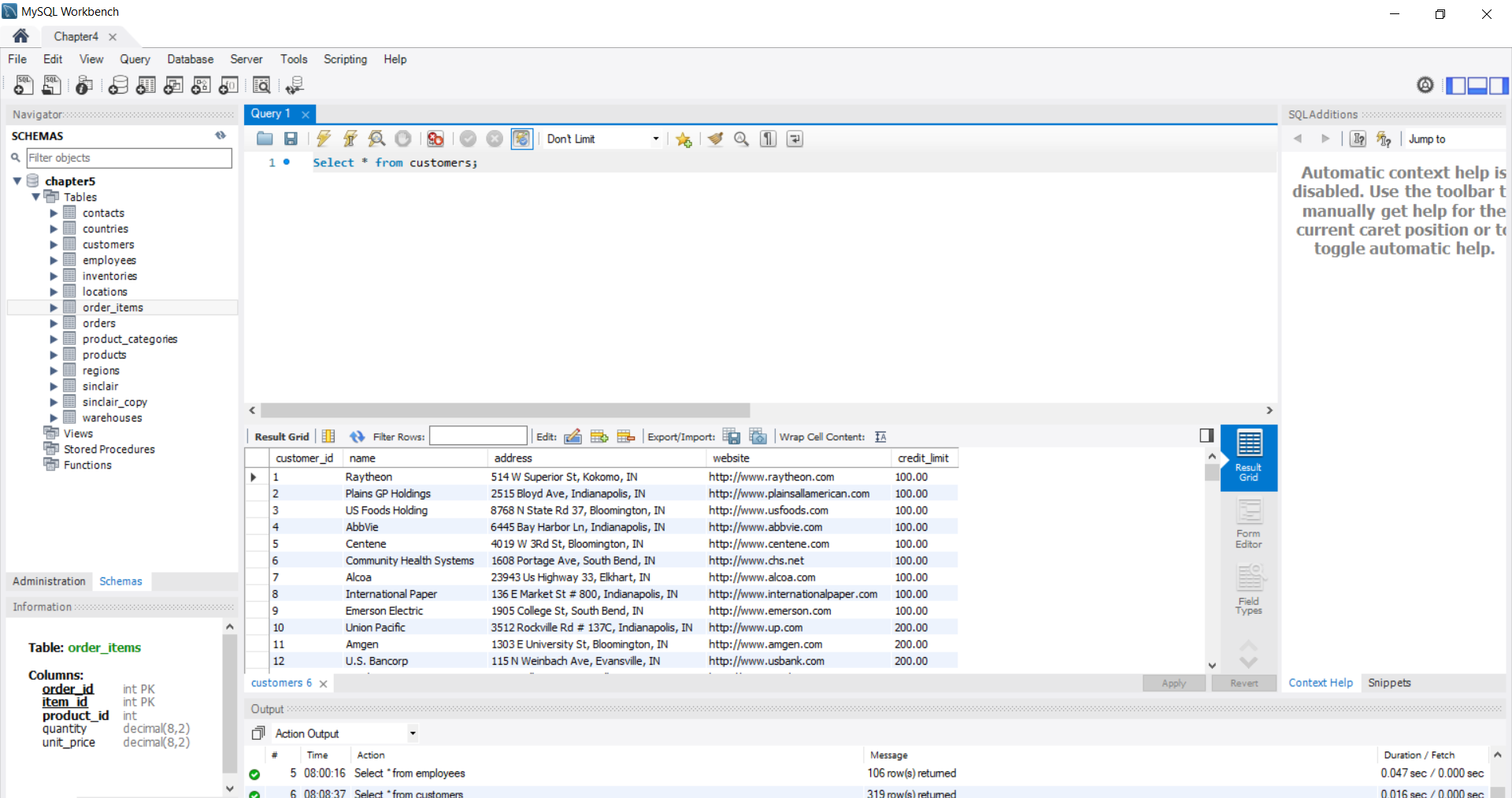The height and width of the screenshot is (798, 1512).
Task: Expand the products table node
Action: click(x=54, y=354)
